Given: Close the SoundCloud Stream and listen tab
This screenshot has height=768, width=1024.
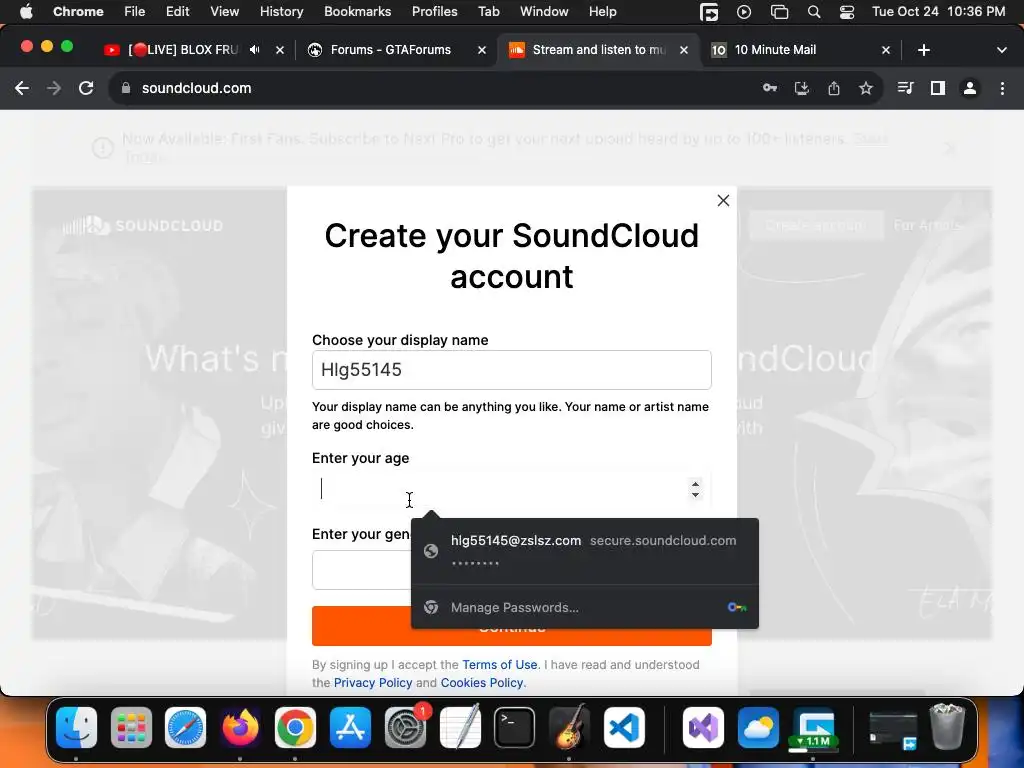Looking at the screenshot, I should 684,50.
